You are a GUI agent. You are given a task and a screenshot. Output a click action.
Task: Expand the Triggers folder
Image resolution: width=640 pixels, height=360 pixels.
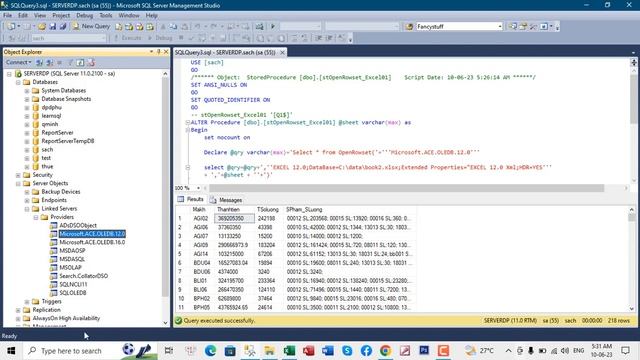(x=27, y=302)
